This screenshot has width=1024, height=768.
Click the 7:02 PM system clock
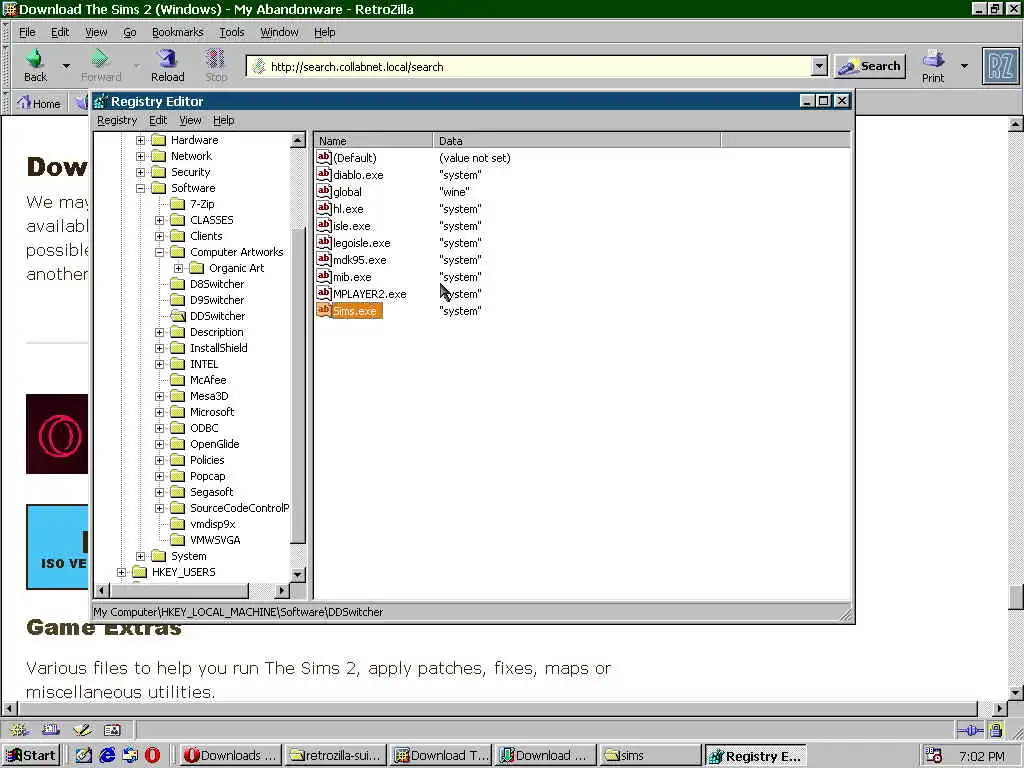(982, 756)
